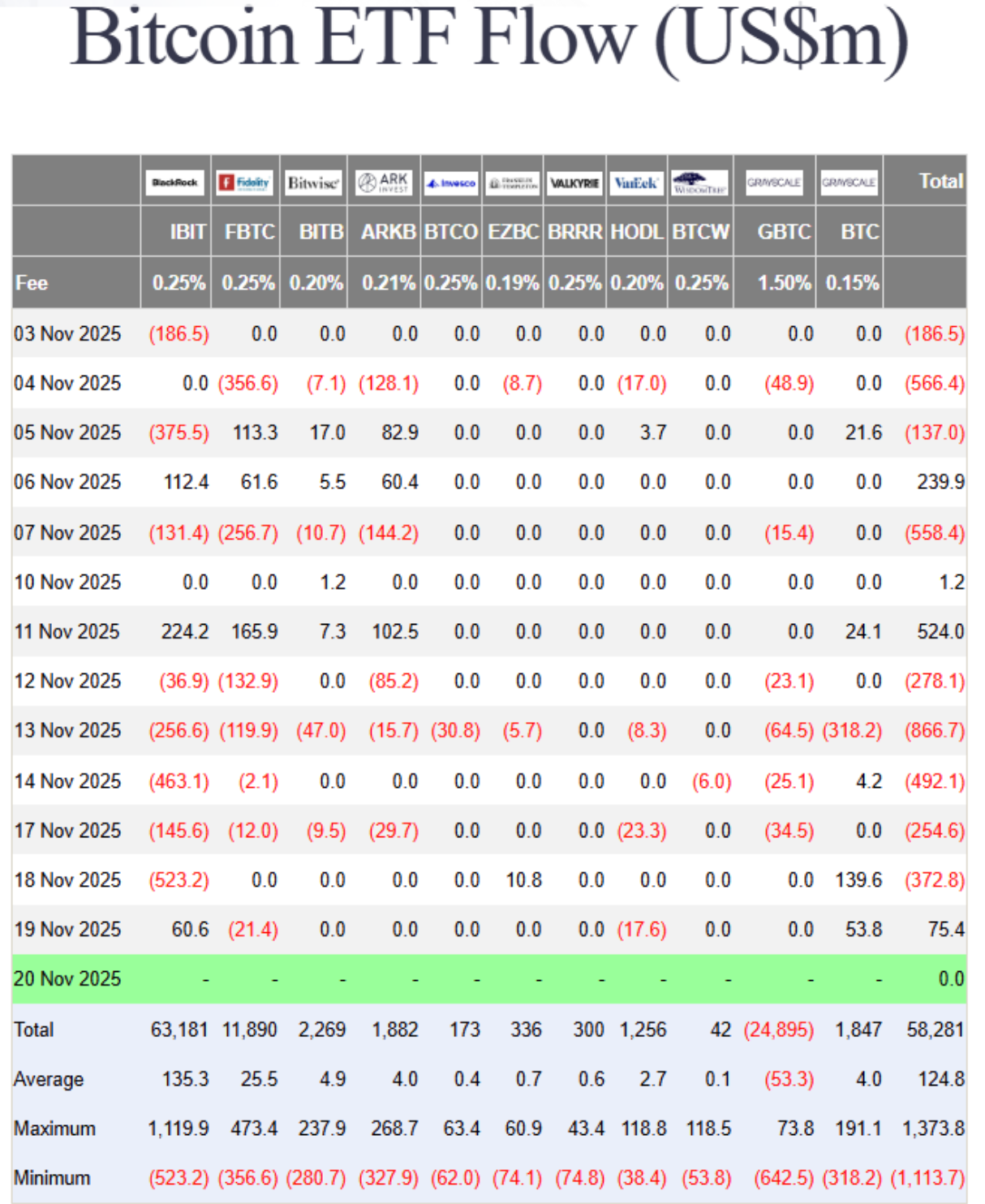Image resolution: width=985 pixels, height=1204 pixels.
Task: Select the GBTC column header
Action: click(x=784, y=232)
